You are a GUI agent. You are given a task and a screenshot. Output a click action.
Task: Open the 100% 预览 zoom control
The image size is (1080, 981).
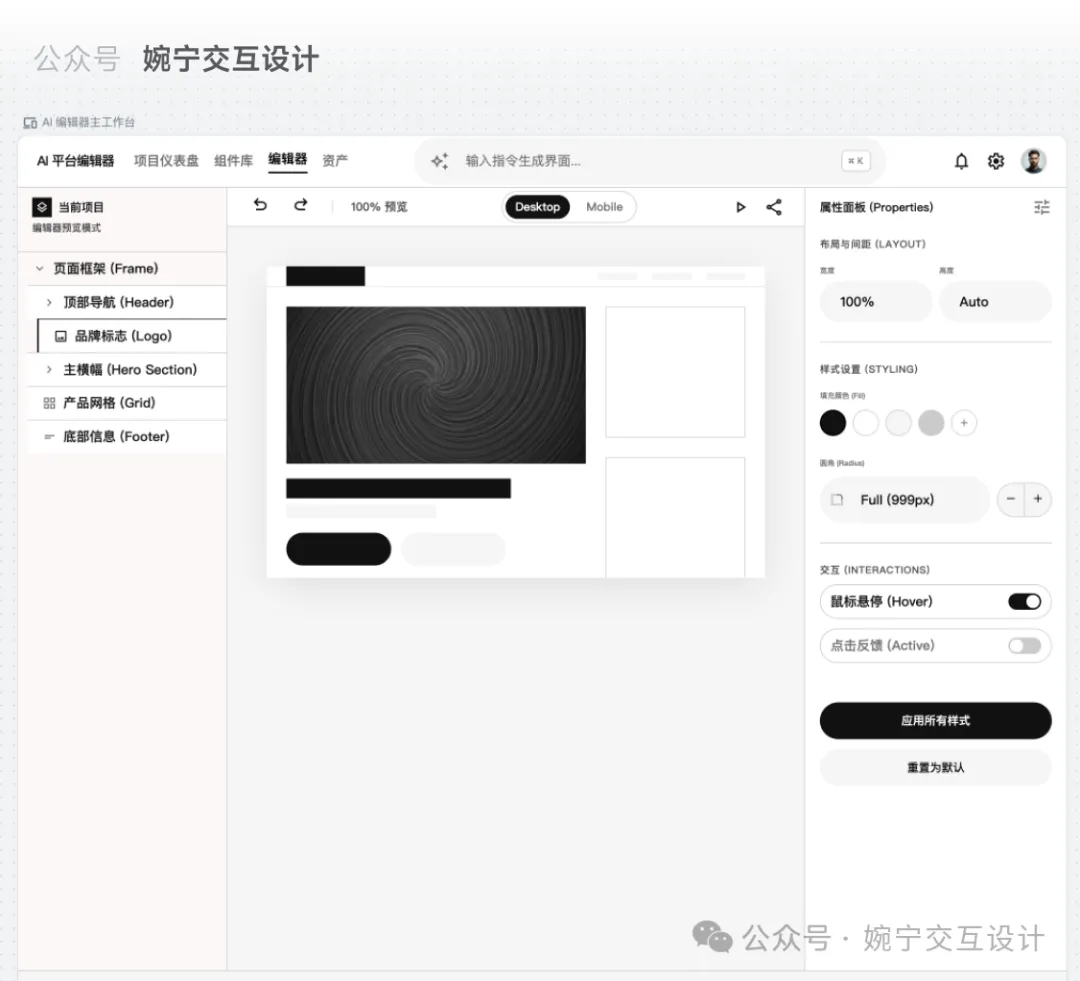point(379,207)
